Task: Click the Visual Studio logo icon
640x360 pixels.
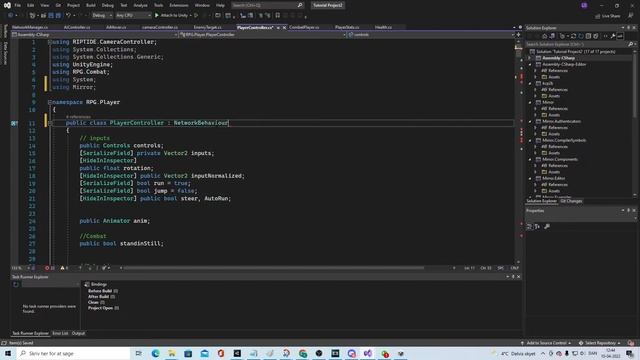Action: click(x=7, y=5)
